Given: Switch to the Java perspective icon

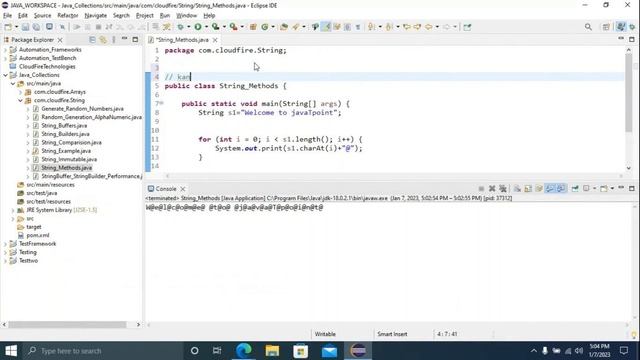Looking at the screenshot, I should point(621,27).
